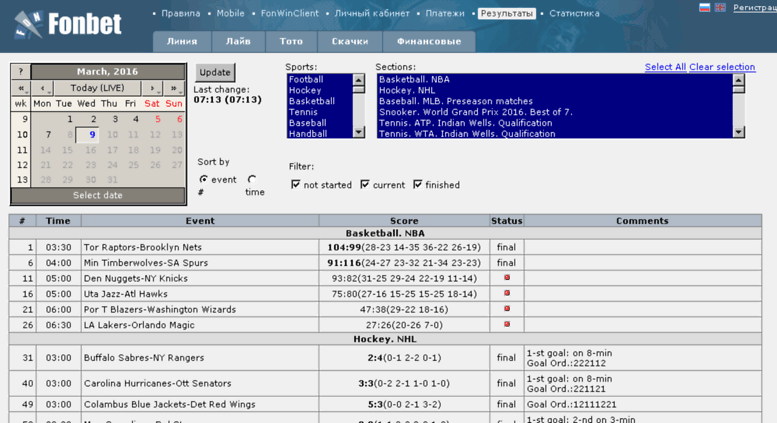The width and height of the screenshot is (777, 423).
Task: Open the Тото tab
Action: pyautogui.click(x=291, y=42)
